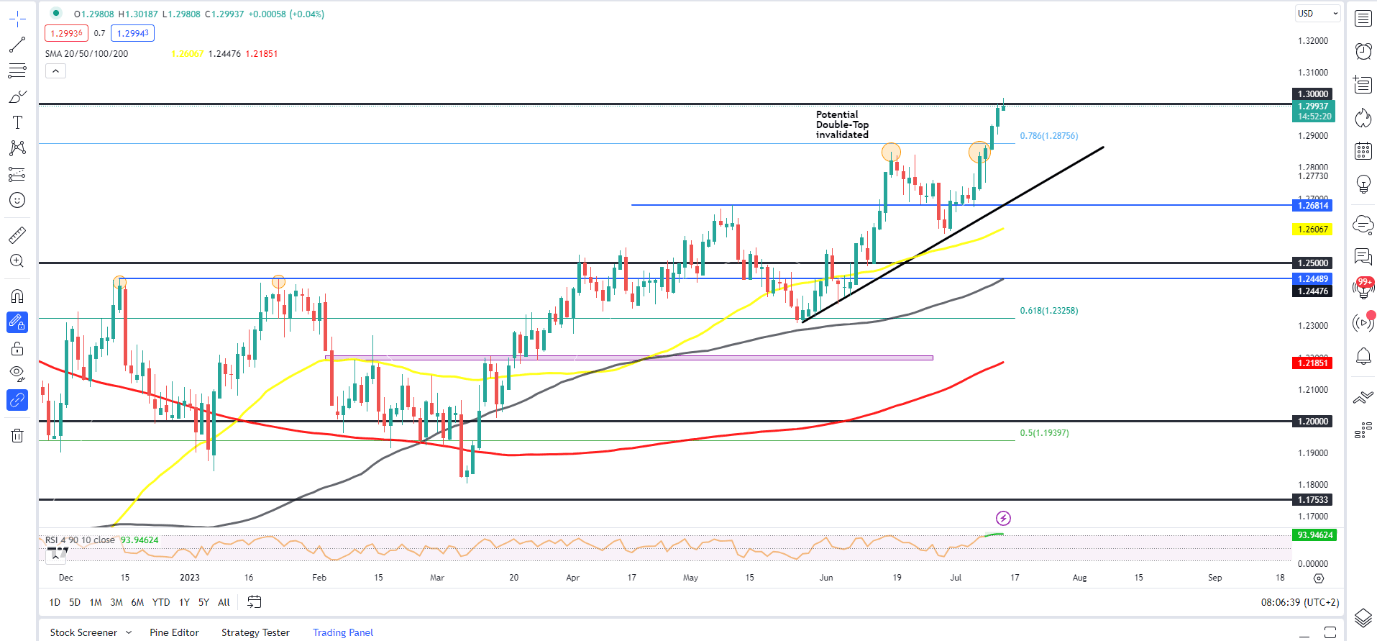1377x641 pixels.
Task: Open the data window panel
Action: coord(1362,85)
